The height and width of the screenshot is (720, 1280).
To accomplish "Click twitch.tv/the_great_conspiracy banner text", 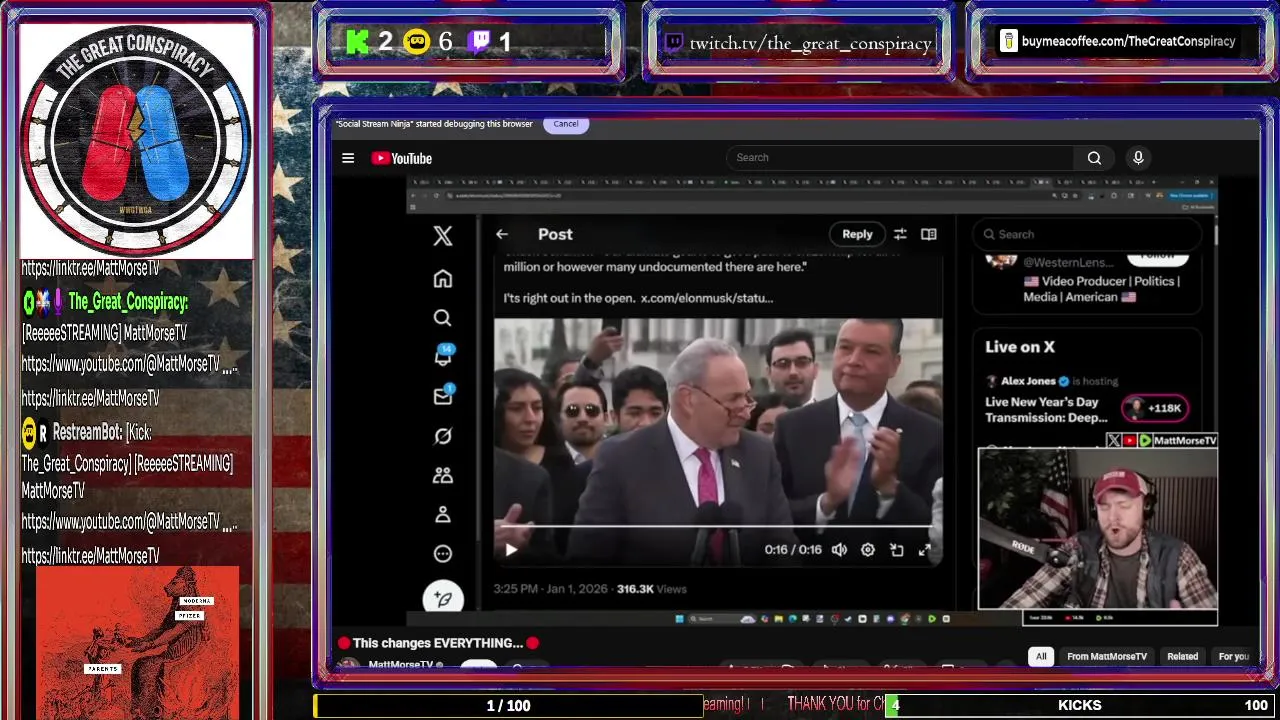I will coord(811,43).
